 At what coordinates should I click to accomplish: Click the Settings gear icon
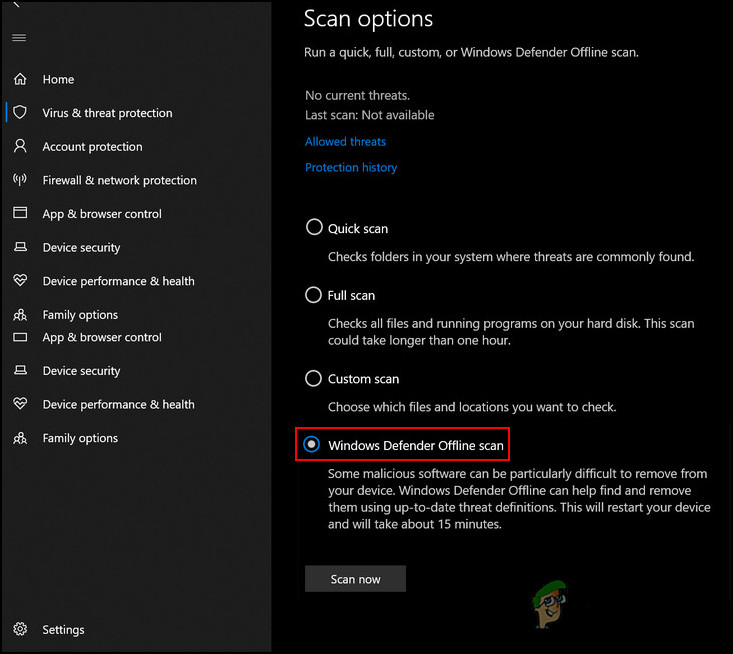[19, 630]
